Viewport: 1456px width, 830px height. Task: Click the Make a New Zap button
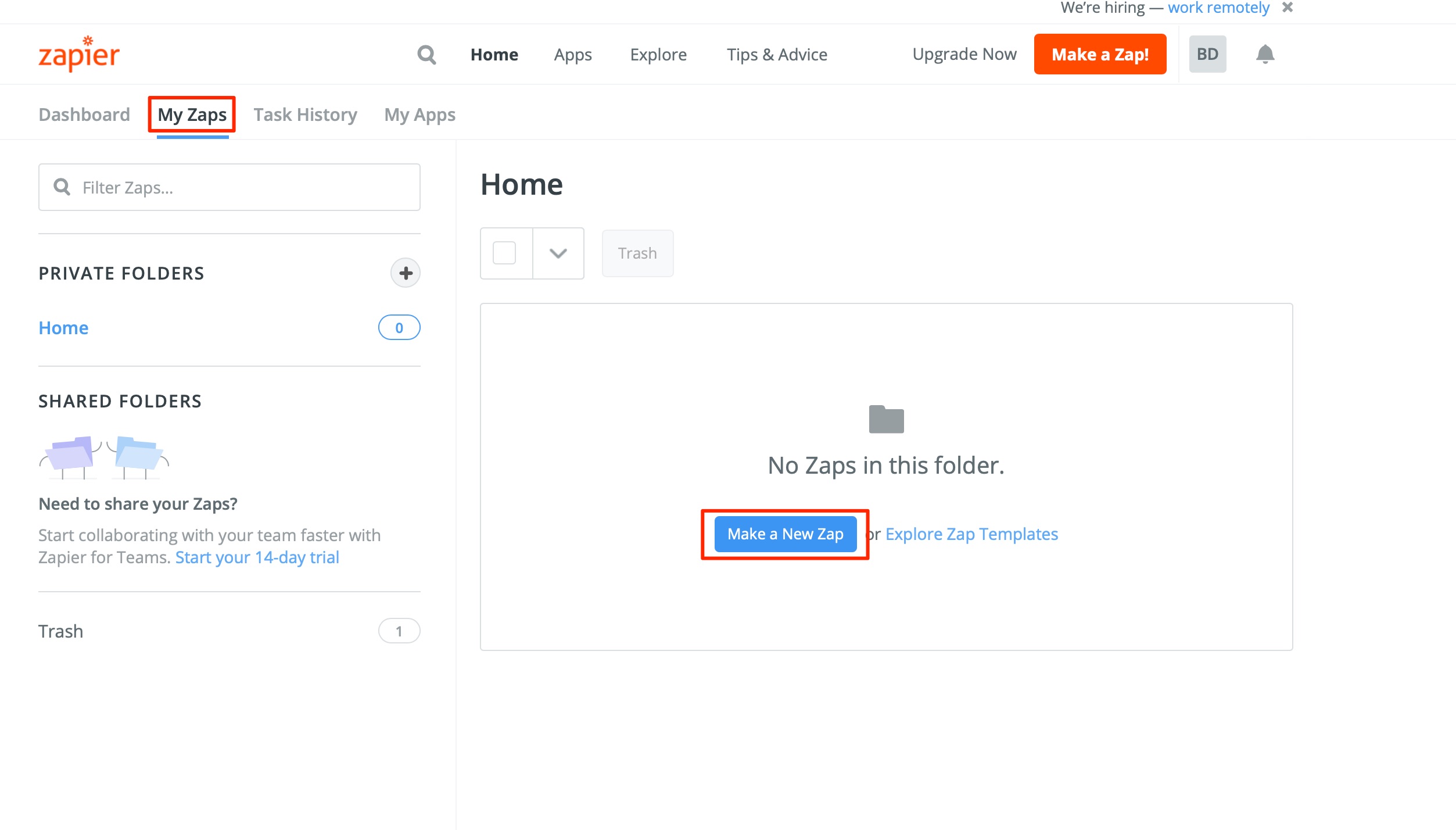point(785,534)
